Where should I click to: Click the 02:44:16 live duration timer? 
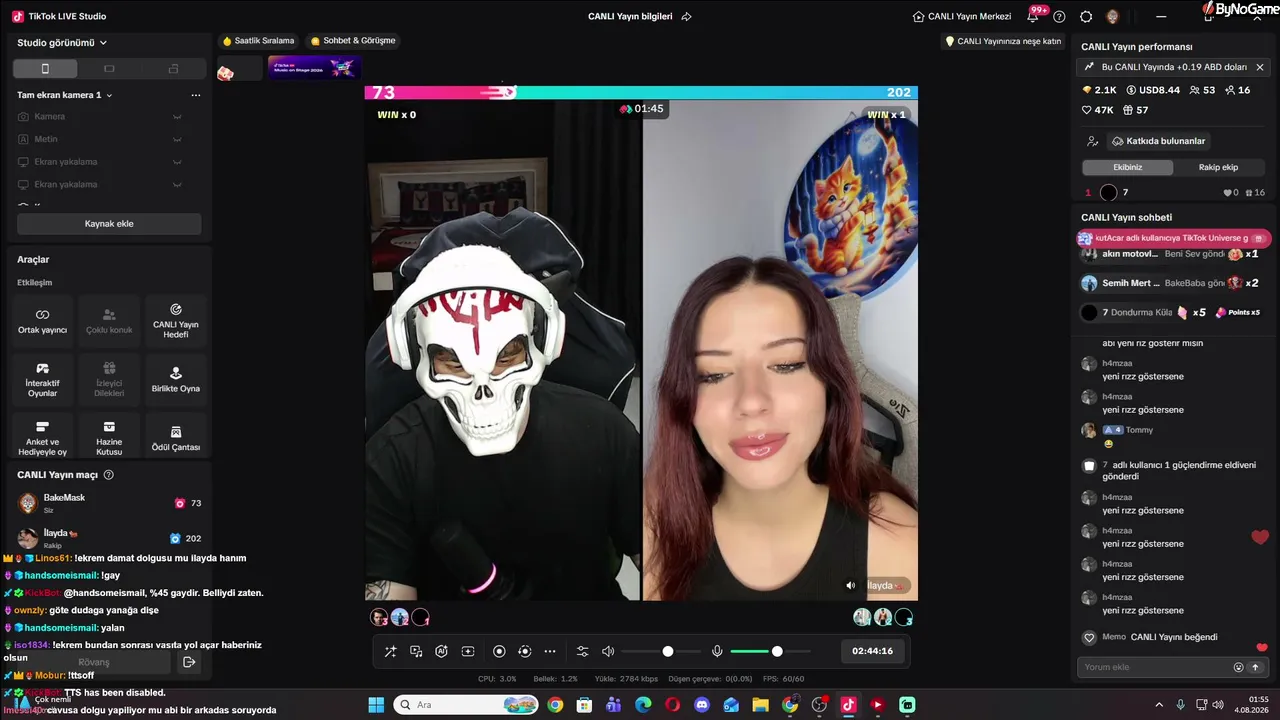tap(872, 651)
